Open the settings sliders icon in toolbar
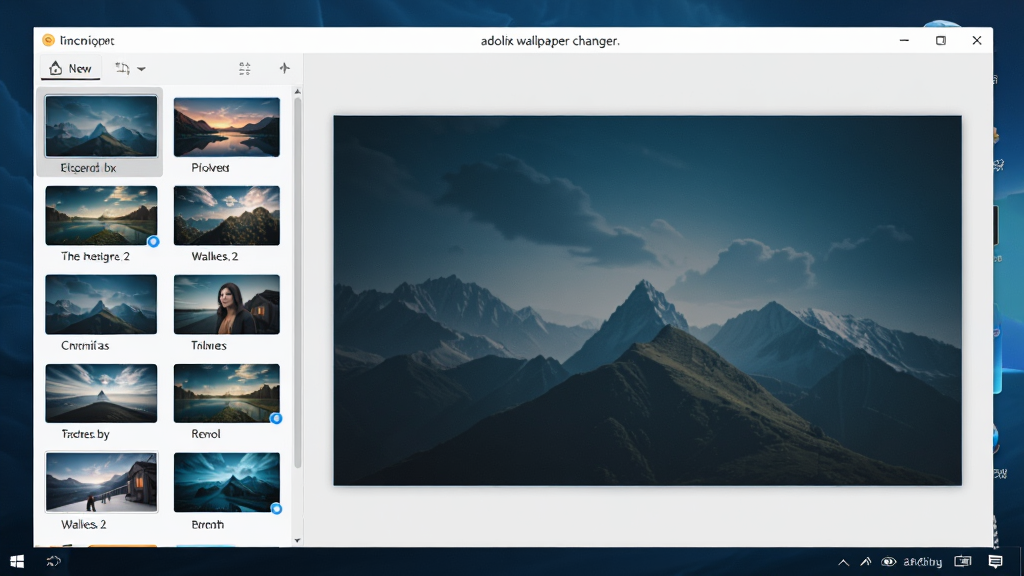 click(x=244, y=68)
